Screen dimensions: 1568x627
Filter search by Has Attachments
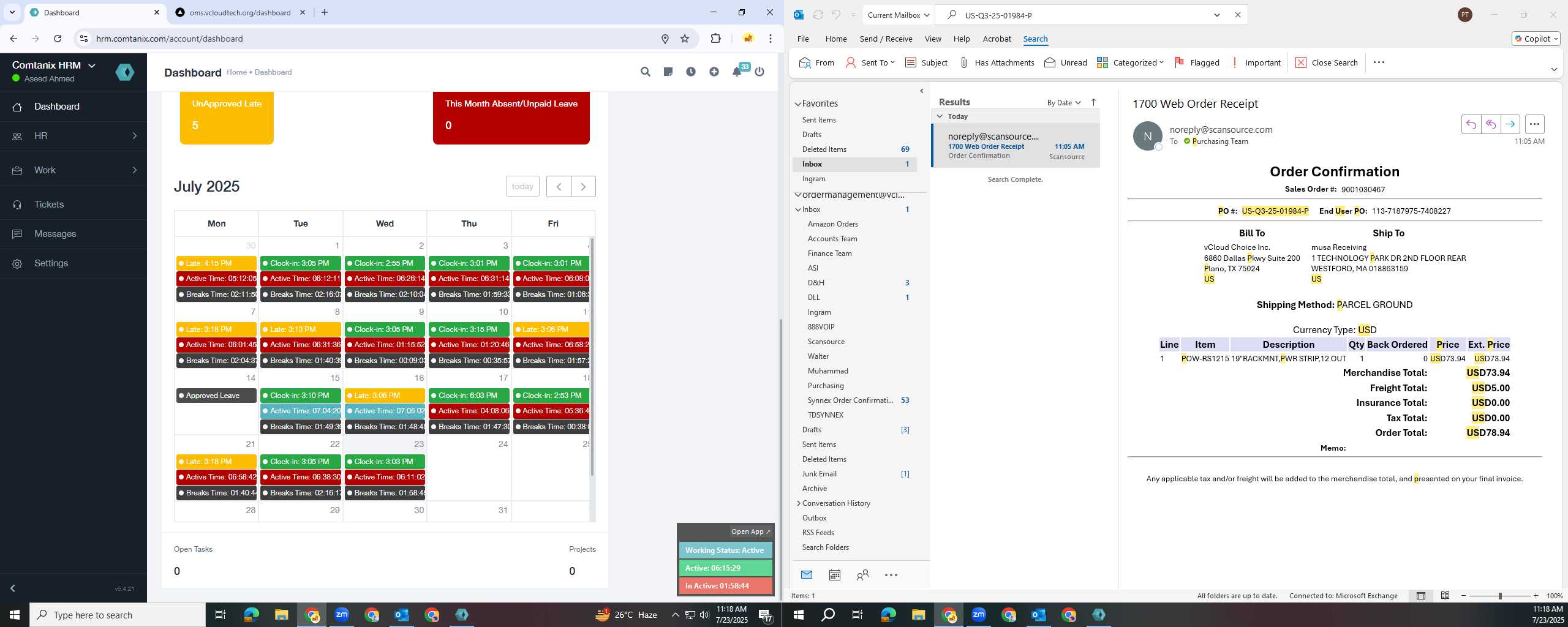click(x=997, y=62)
